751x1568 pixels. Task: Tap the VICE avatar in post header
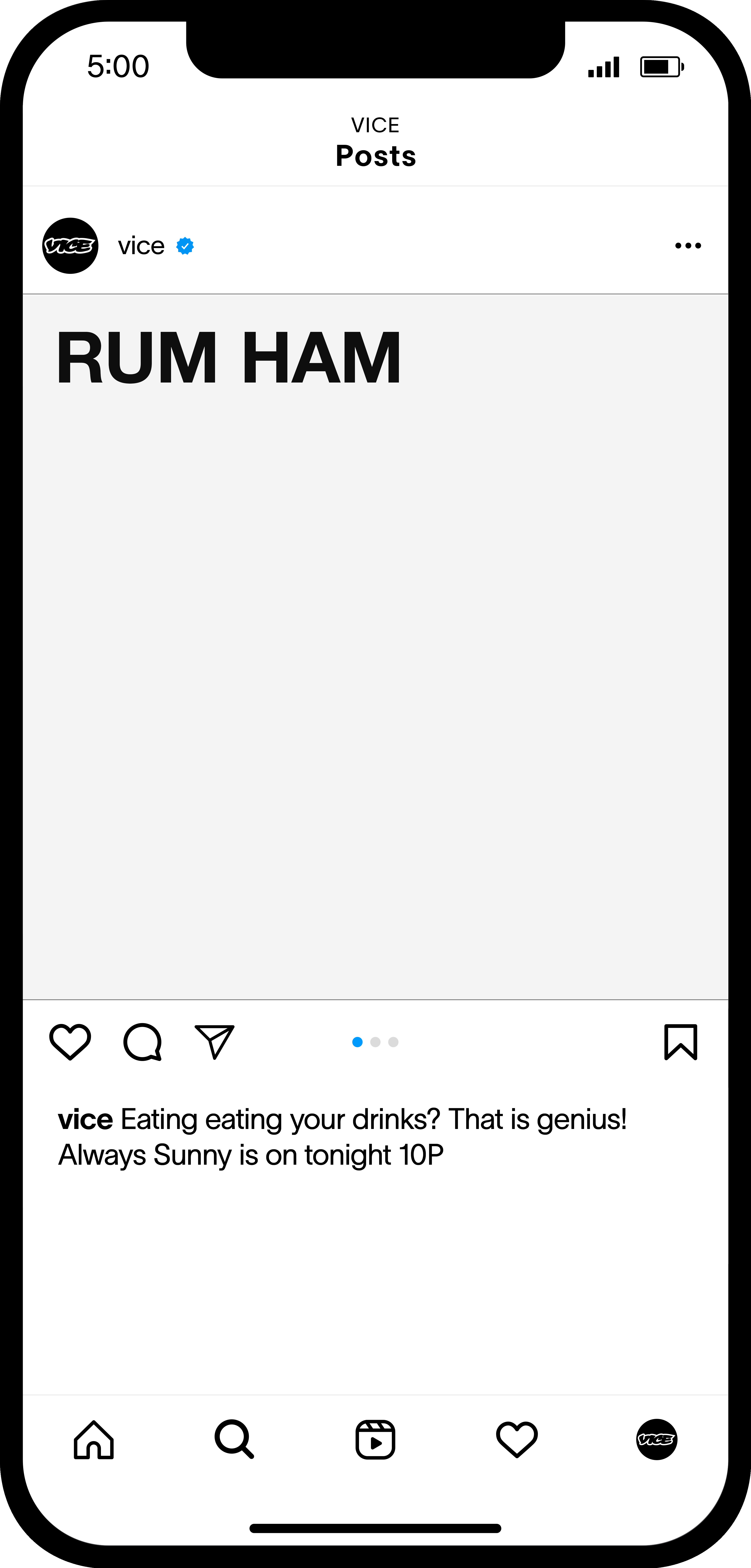(x=70, y=246)
